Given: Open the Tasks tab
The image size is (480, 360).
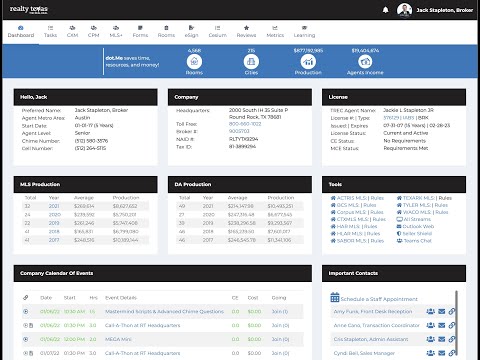Looking at the screenshot, I should point(50,32).
